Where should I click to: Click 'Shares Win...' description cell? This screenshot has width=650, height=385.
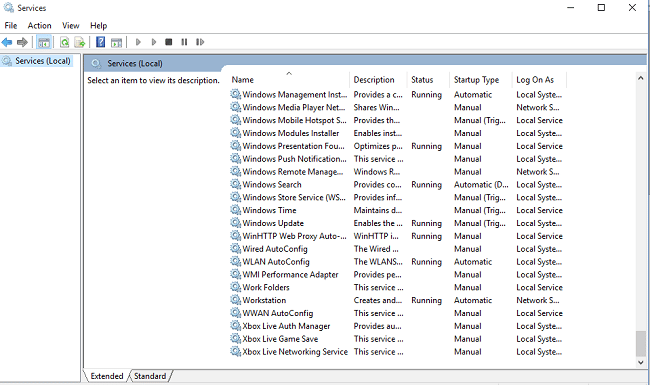click(x=376, y=107)
